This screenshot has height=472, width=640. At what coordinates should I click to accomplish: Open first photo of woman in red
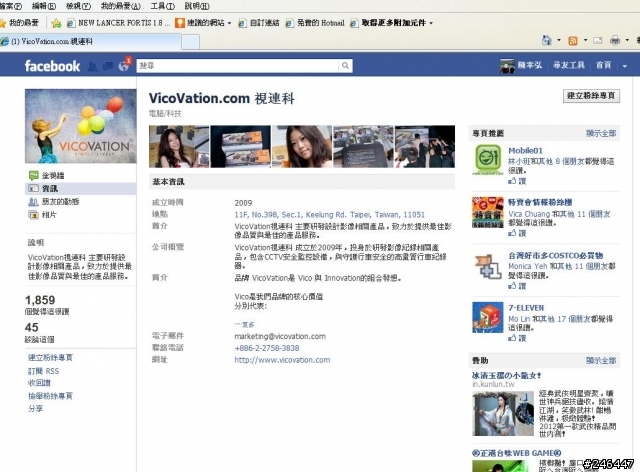click(x=179, y=147)
